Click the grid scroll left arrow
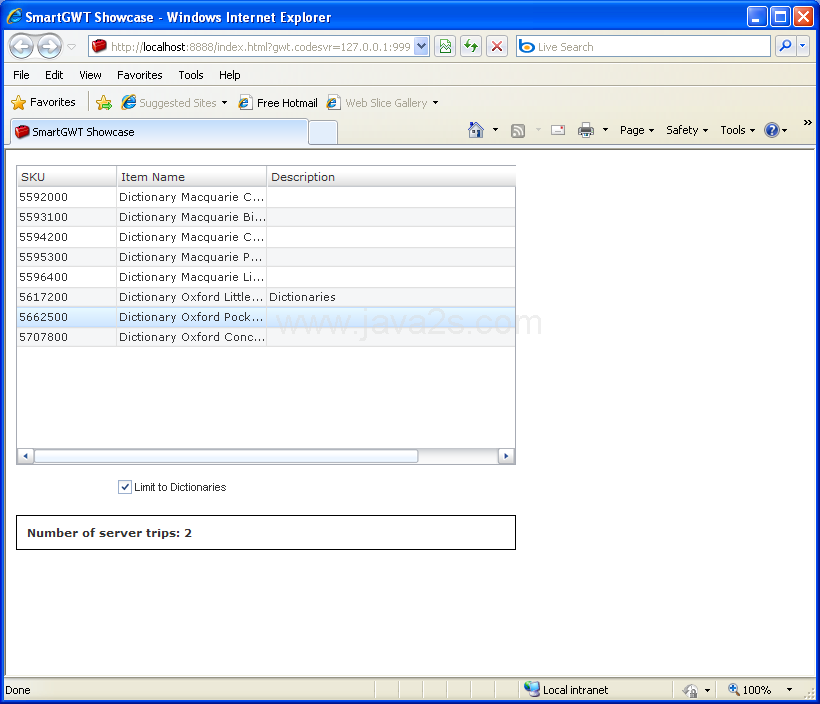This screenshot has height=704, width=820. pyautogui.click(x=25, y=456)
